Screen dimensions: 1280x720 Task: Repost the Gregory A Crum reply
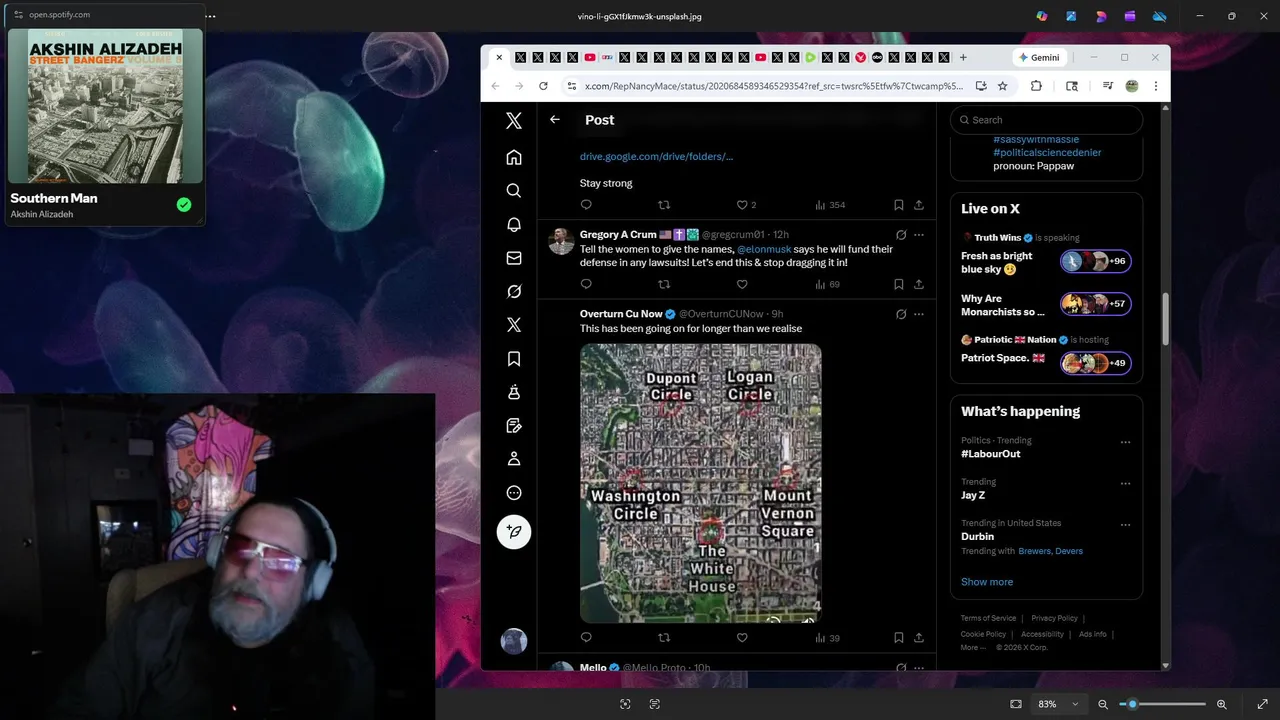(664, 284)
